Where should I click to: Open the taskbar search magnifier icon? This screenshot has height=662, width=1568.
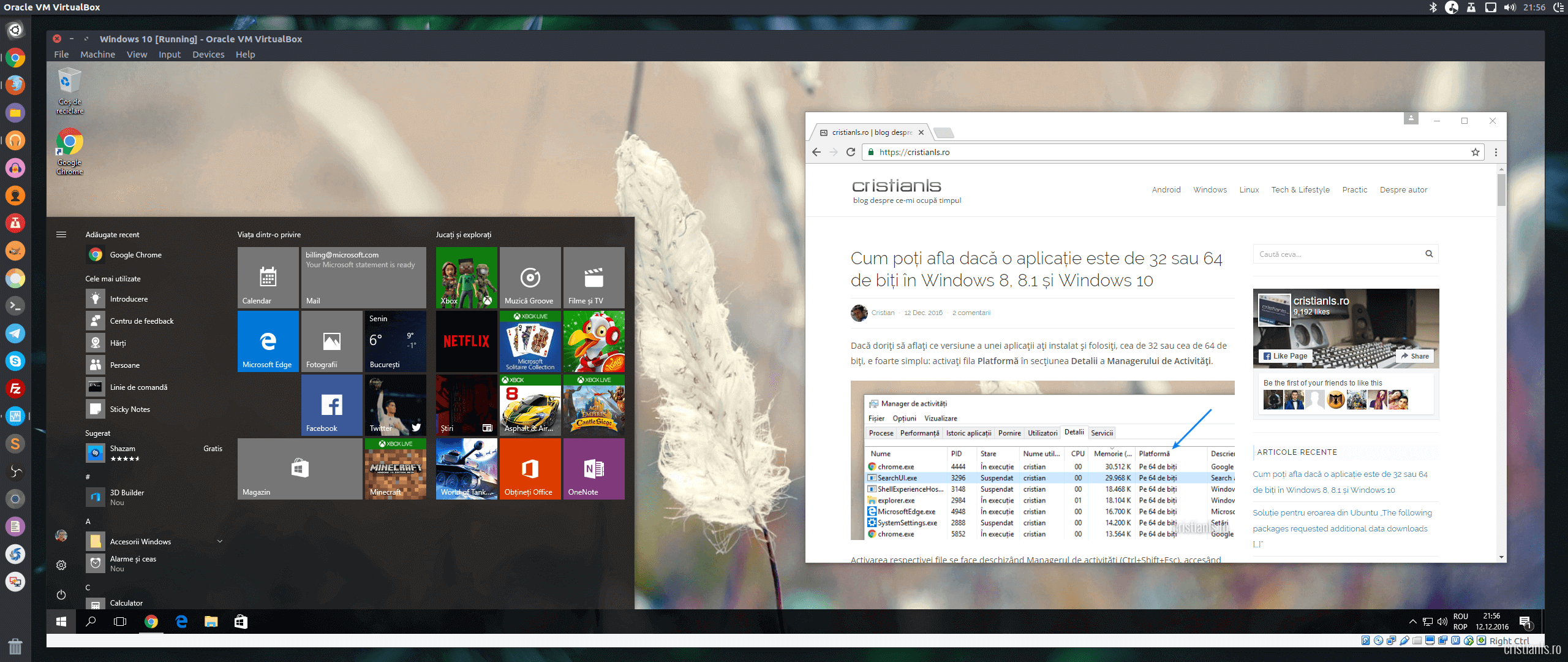coord(91,622)
